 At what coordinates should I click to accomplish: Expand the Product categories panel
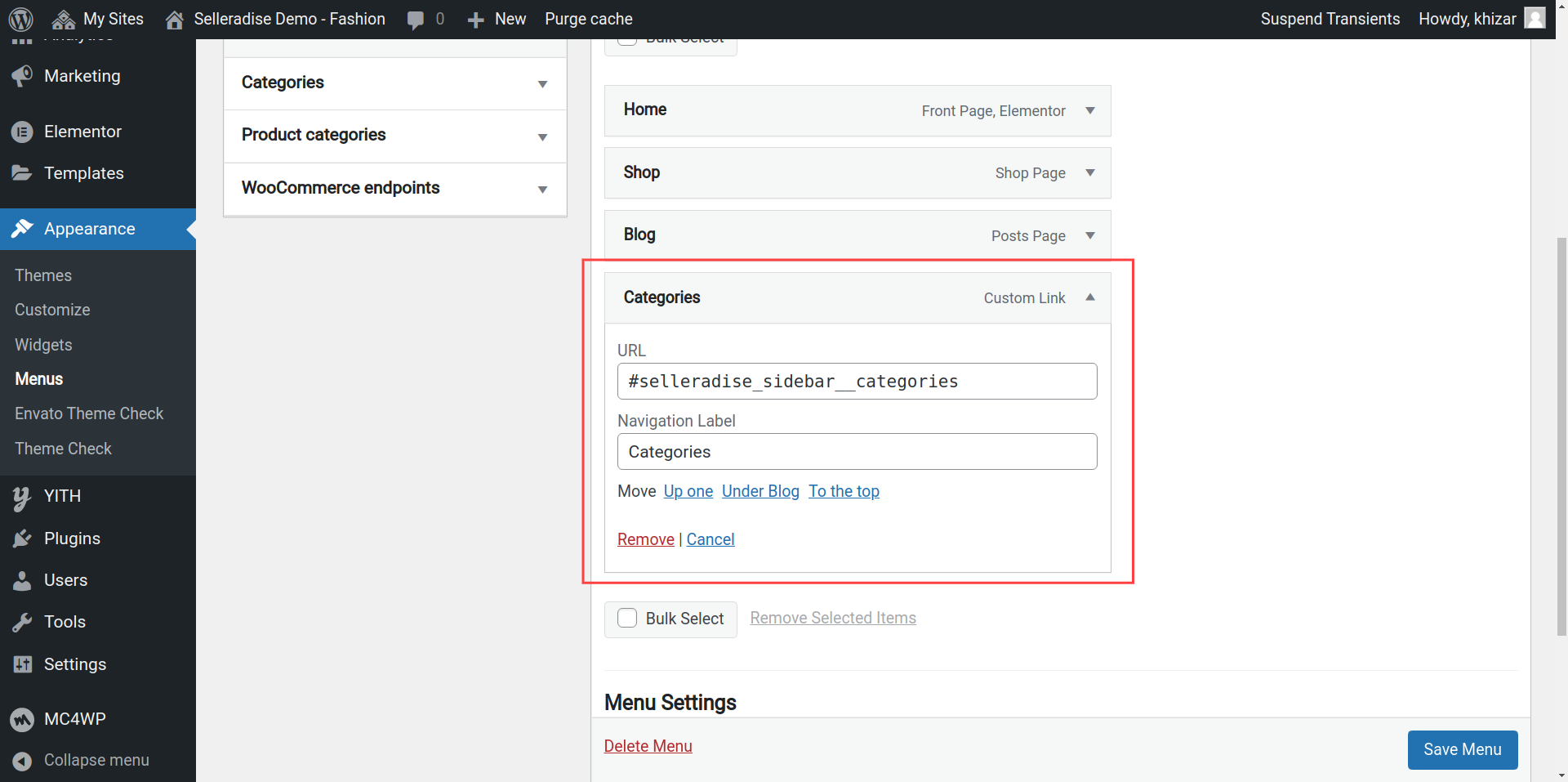click(x=542, y=136)
